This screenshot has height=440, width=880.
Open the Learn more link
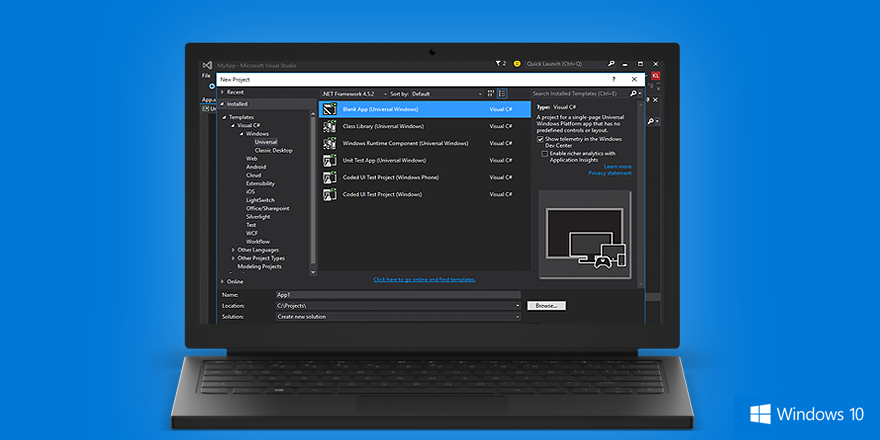(617, 167)
